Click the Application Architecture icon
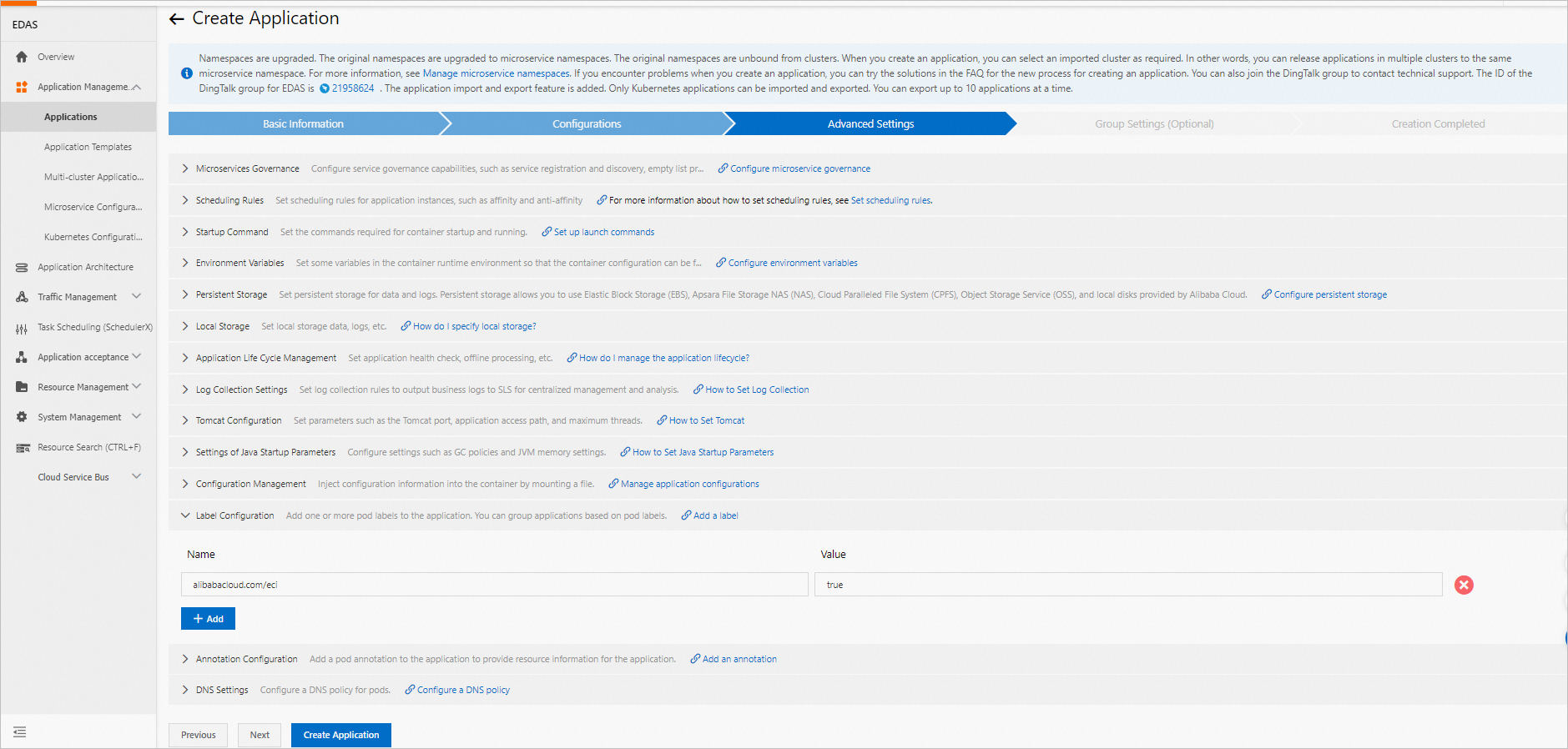The image size is (1568, 749). coord(22,267)
